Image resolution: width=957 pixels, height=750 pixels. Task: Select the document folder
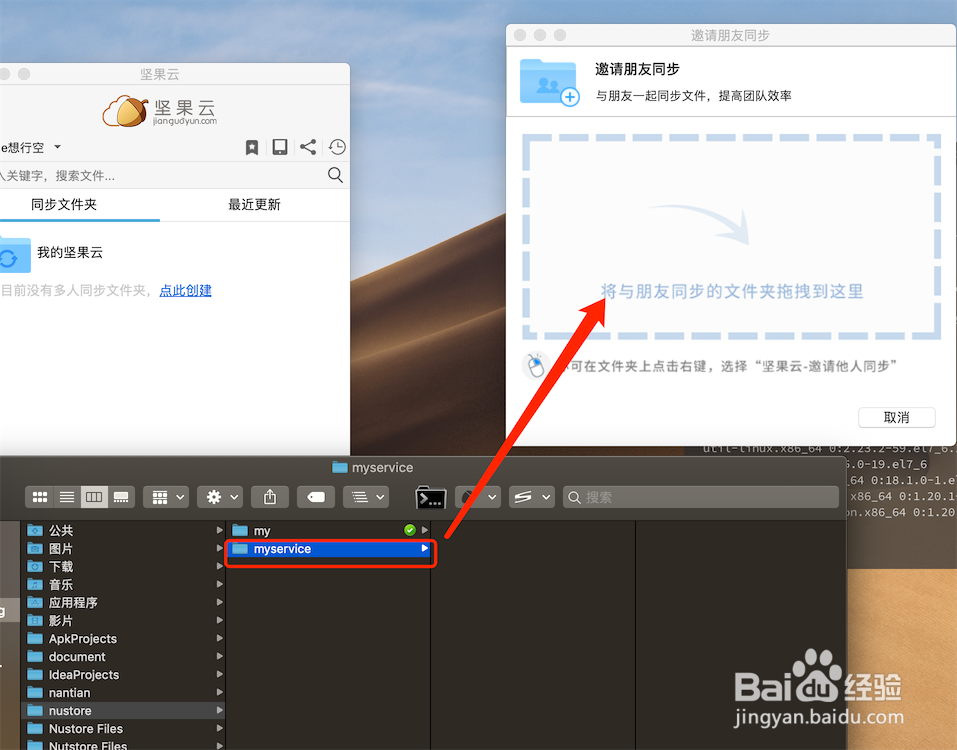(x=125, y=657)
